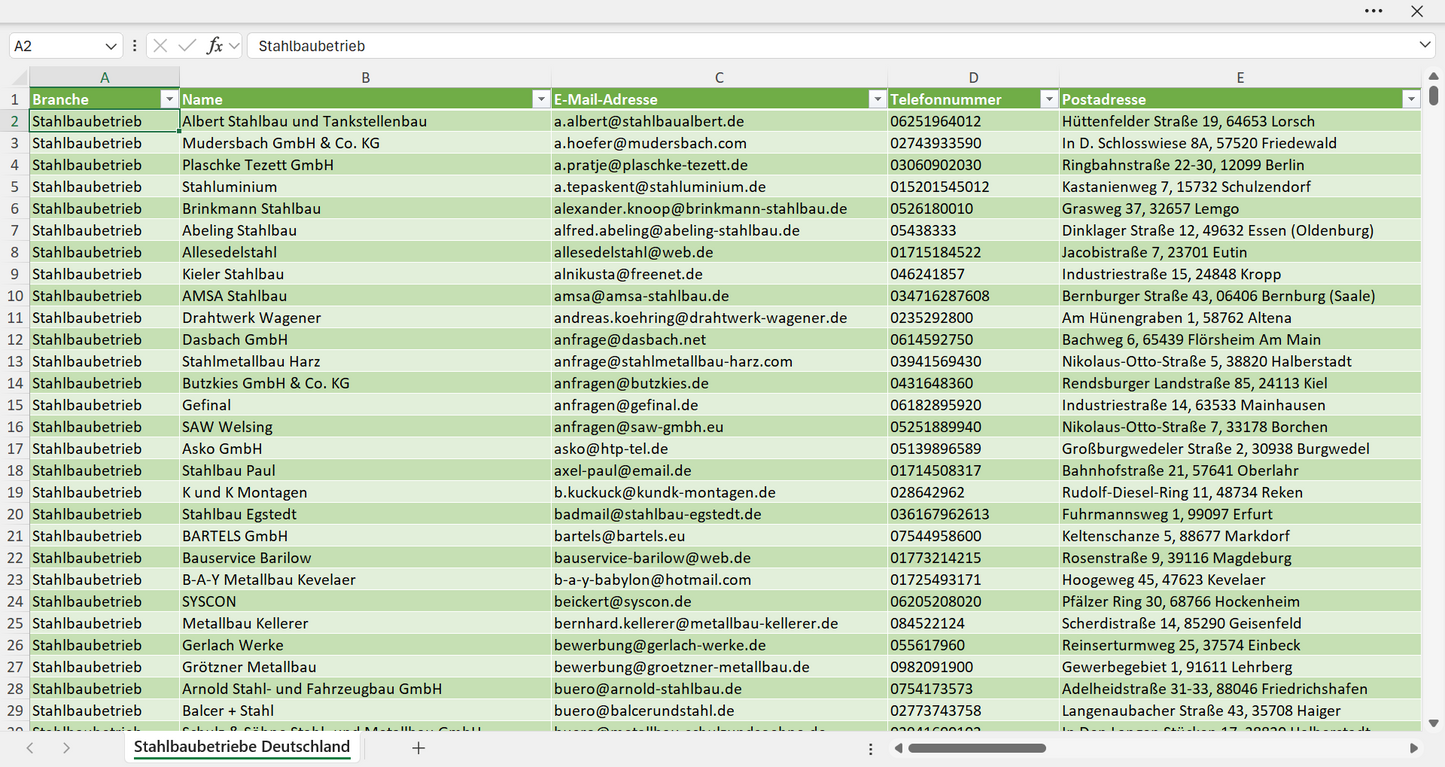Select the cell Grötzner Metallbau
Screen dimensions: 1445x767
pyautogui.click(x=365, y=667)
